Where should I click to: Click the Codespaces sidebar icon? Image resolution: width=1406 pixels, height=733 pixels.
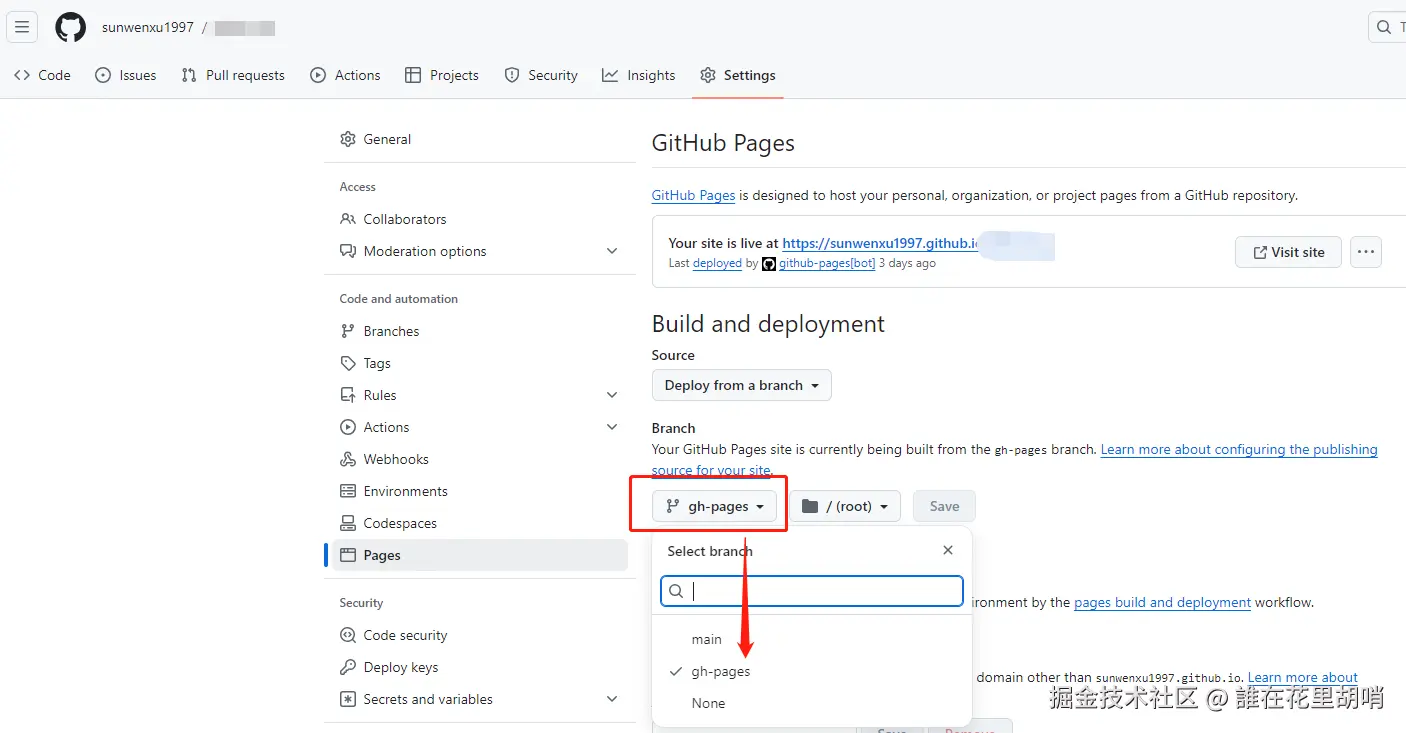point(348,523)
